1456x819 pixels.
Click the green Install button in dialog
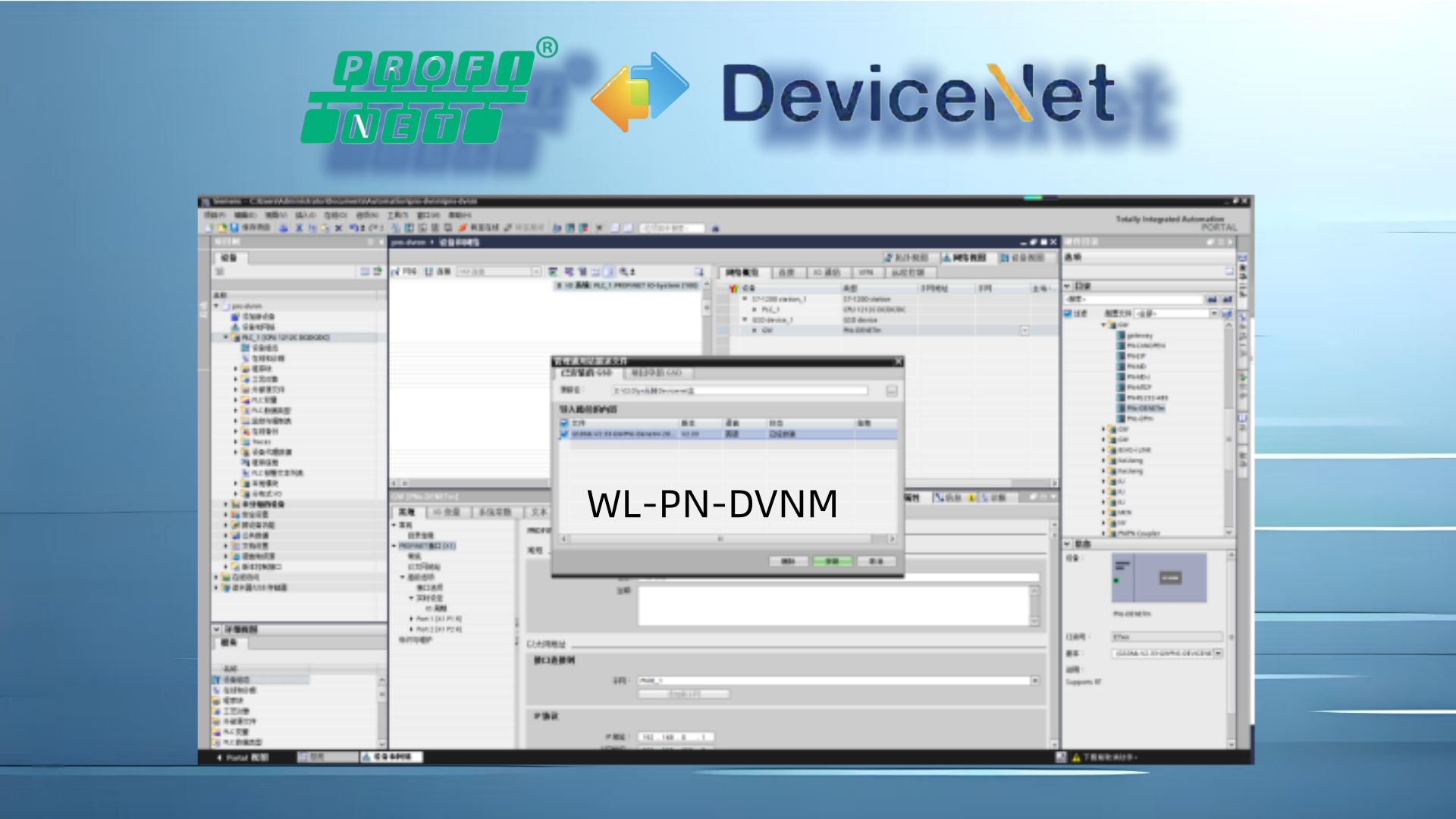tap(832, 561)
